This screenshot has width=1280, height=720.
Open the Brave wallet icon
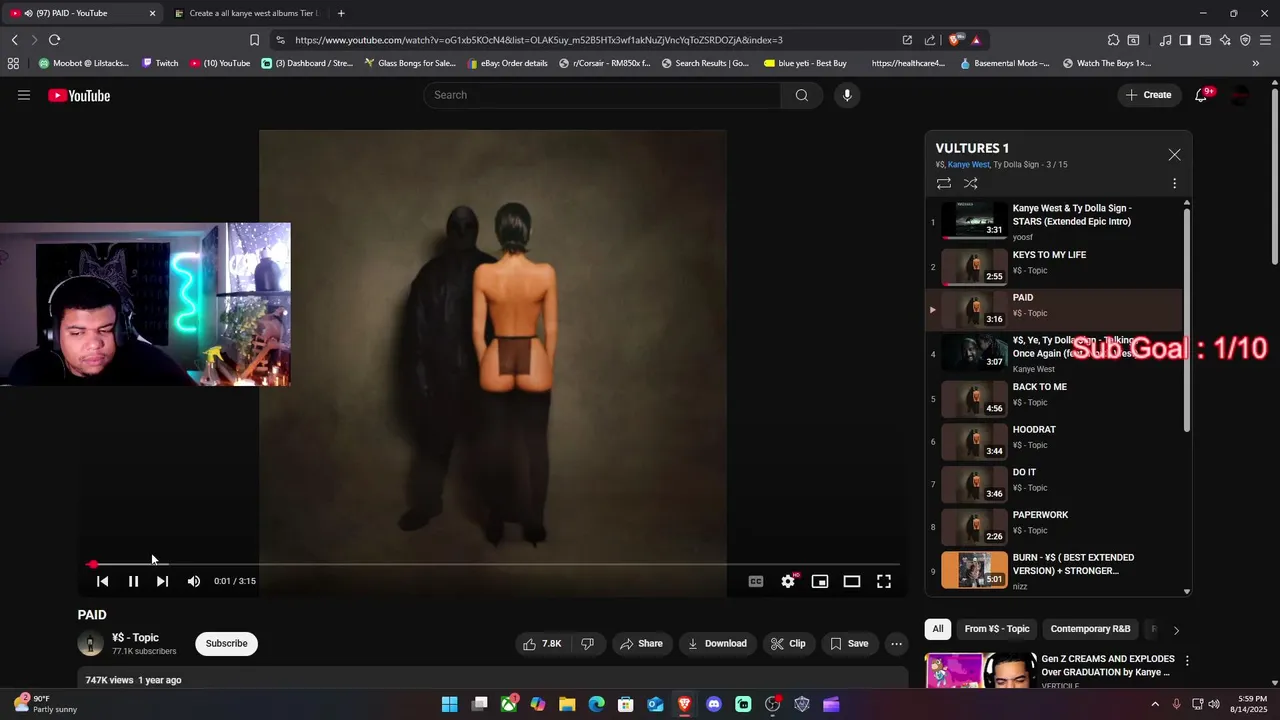coord(1205,40)
